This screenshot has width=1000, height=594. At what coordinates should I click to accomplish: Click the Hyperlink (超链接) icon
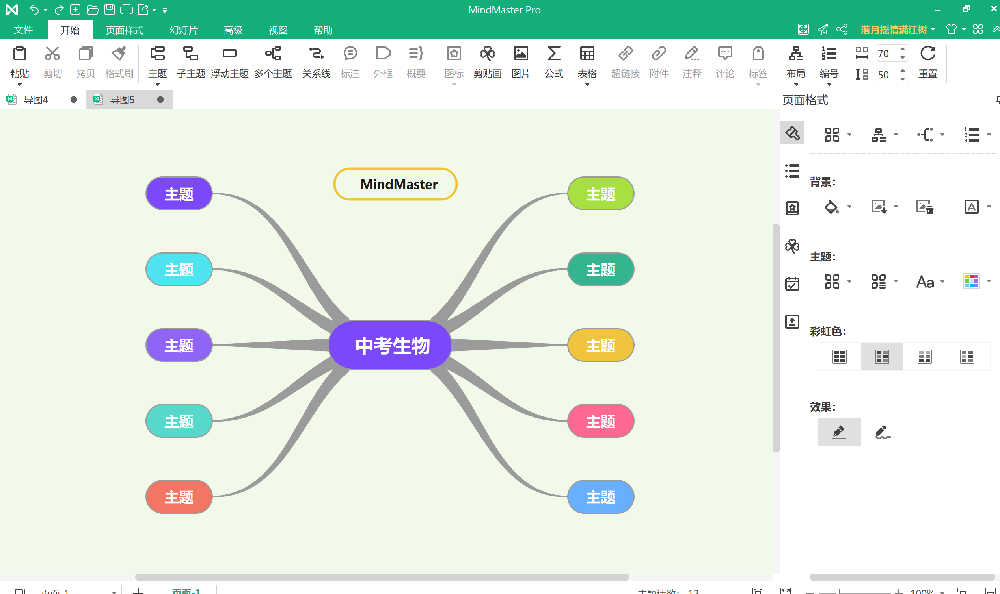click(625, 54)
